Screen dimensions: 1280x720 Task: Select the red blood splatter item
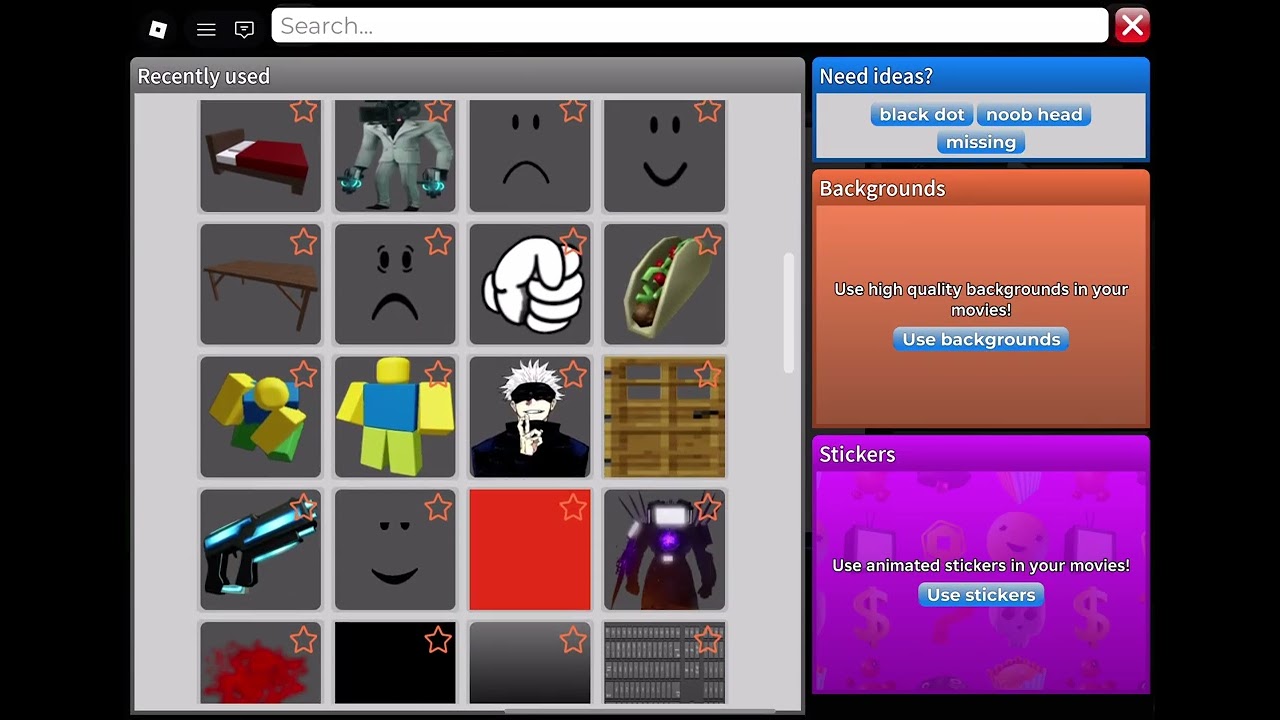click(x=261, y=663)
